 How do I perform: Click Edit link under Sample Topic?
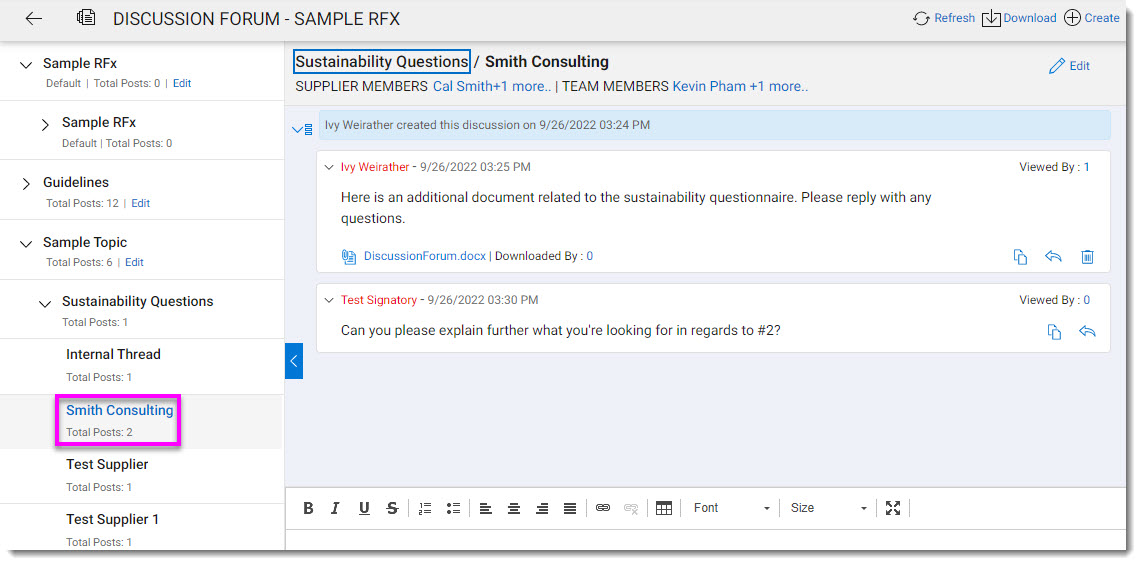(x=135, y=263)
